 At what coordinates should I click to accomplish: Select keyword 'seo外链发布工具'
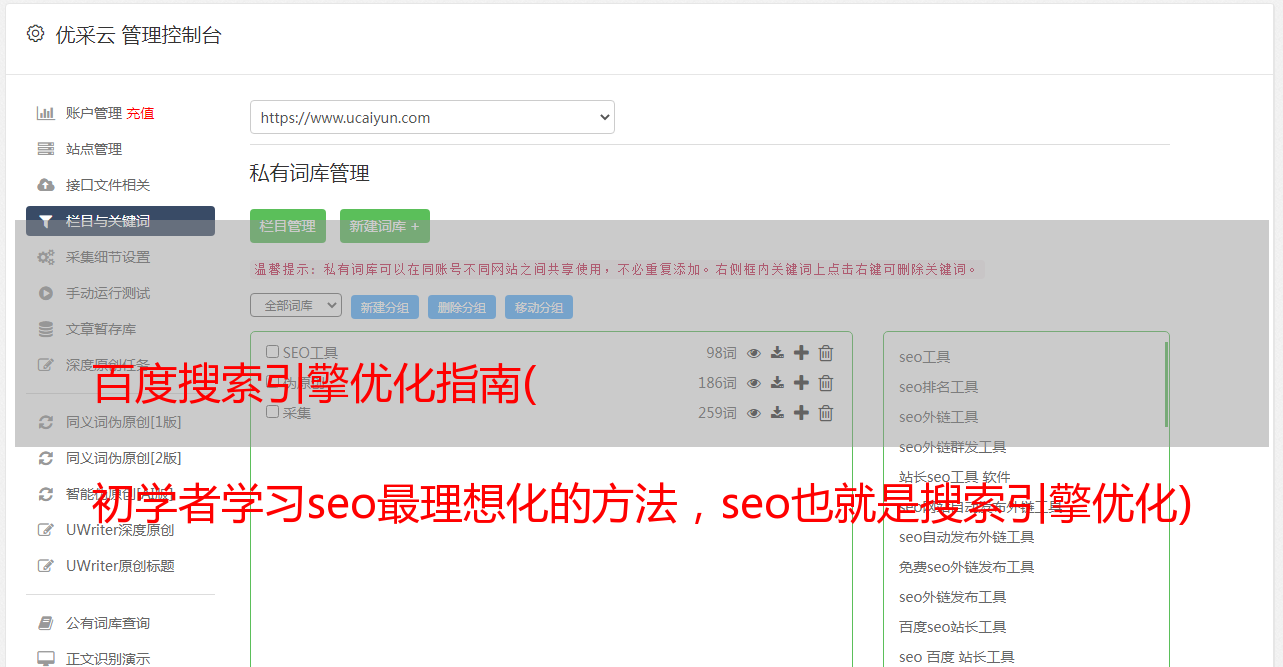click(953, 597)
